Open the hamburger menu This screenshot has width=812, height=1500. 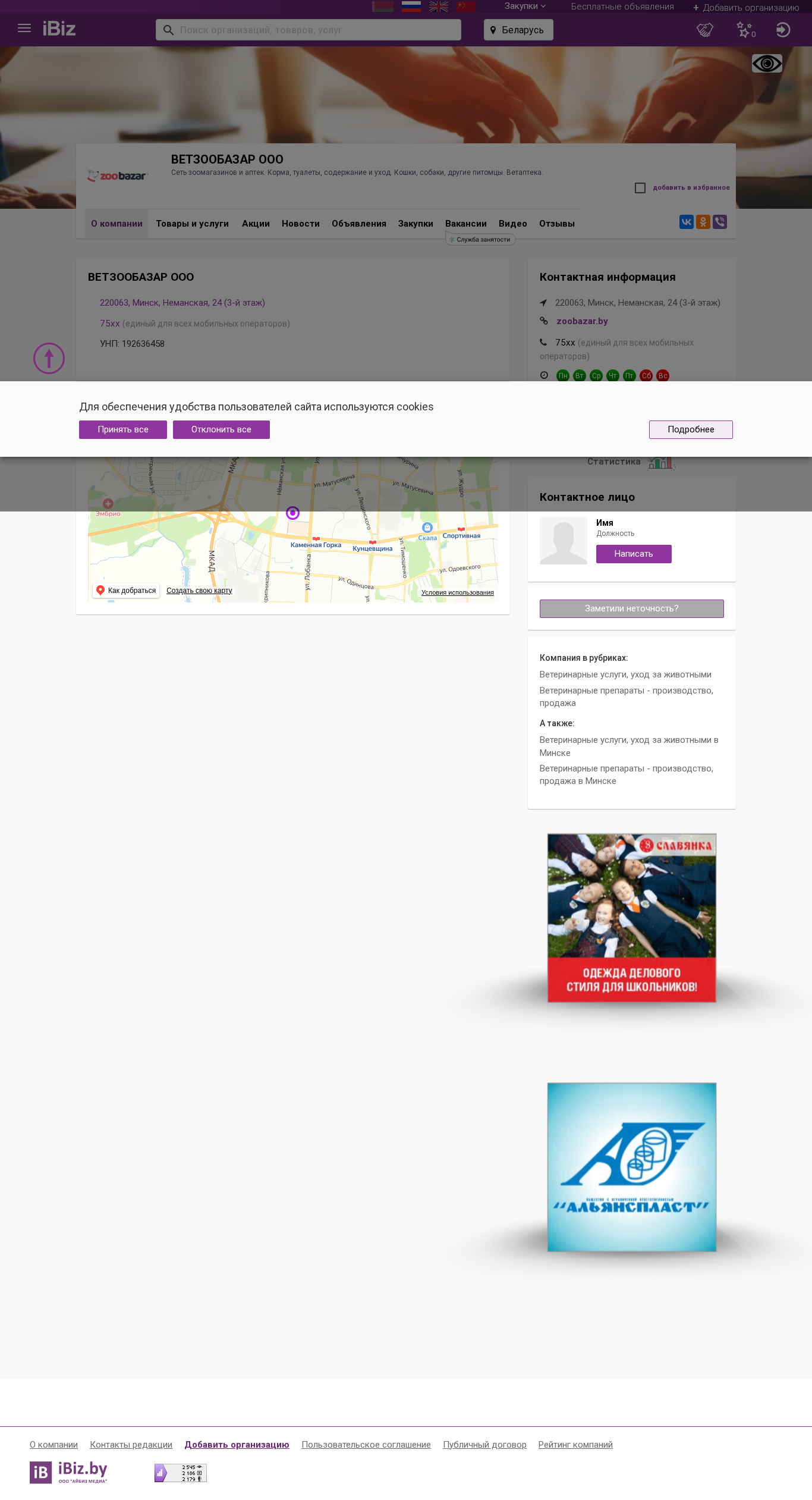point(24,28)
